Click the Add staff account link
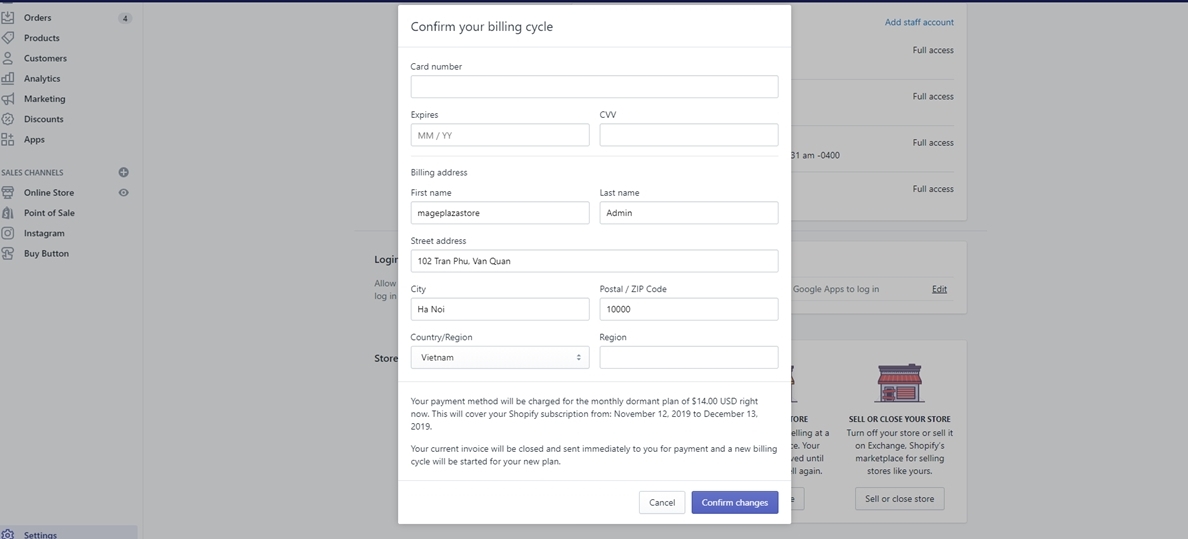 point(918,22)
